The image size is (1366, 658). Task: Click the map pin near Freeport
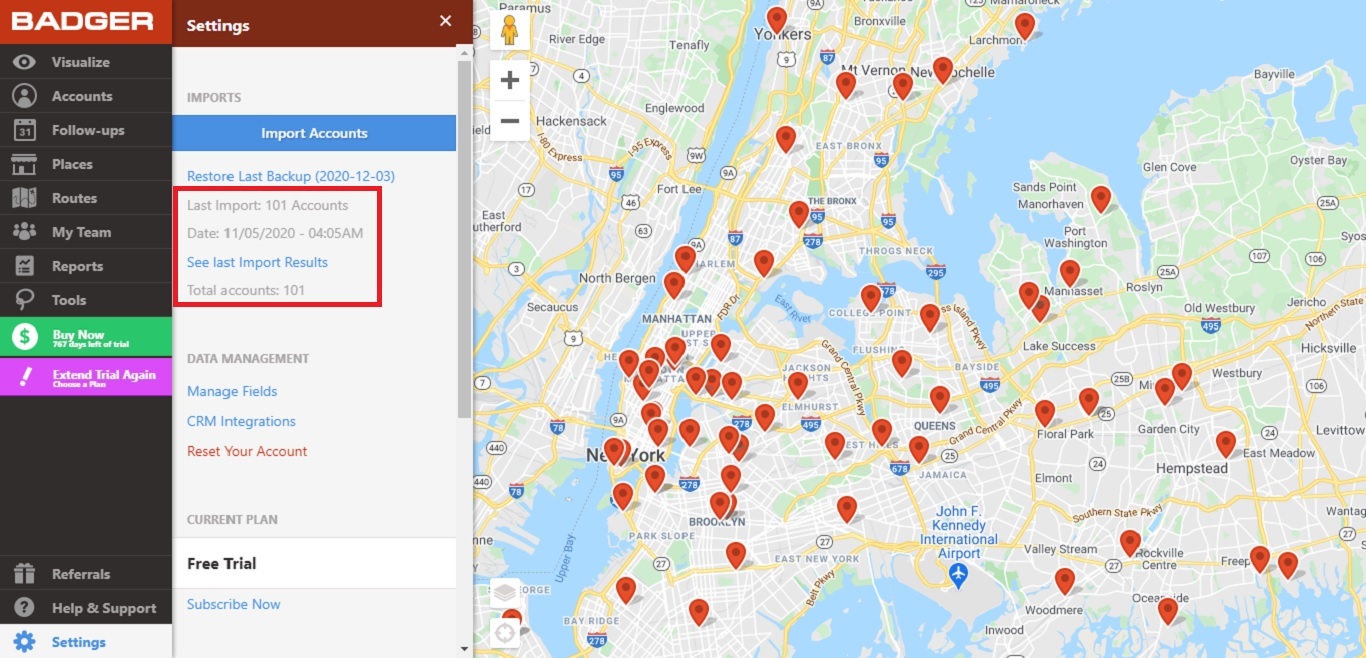click(1260, 558)
